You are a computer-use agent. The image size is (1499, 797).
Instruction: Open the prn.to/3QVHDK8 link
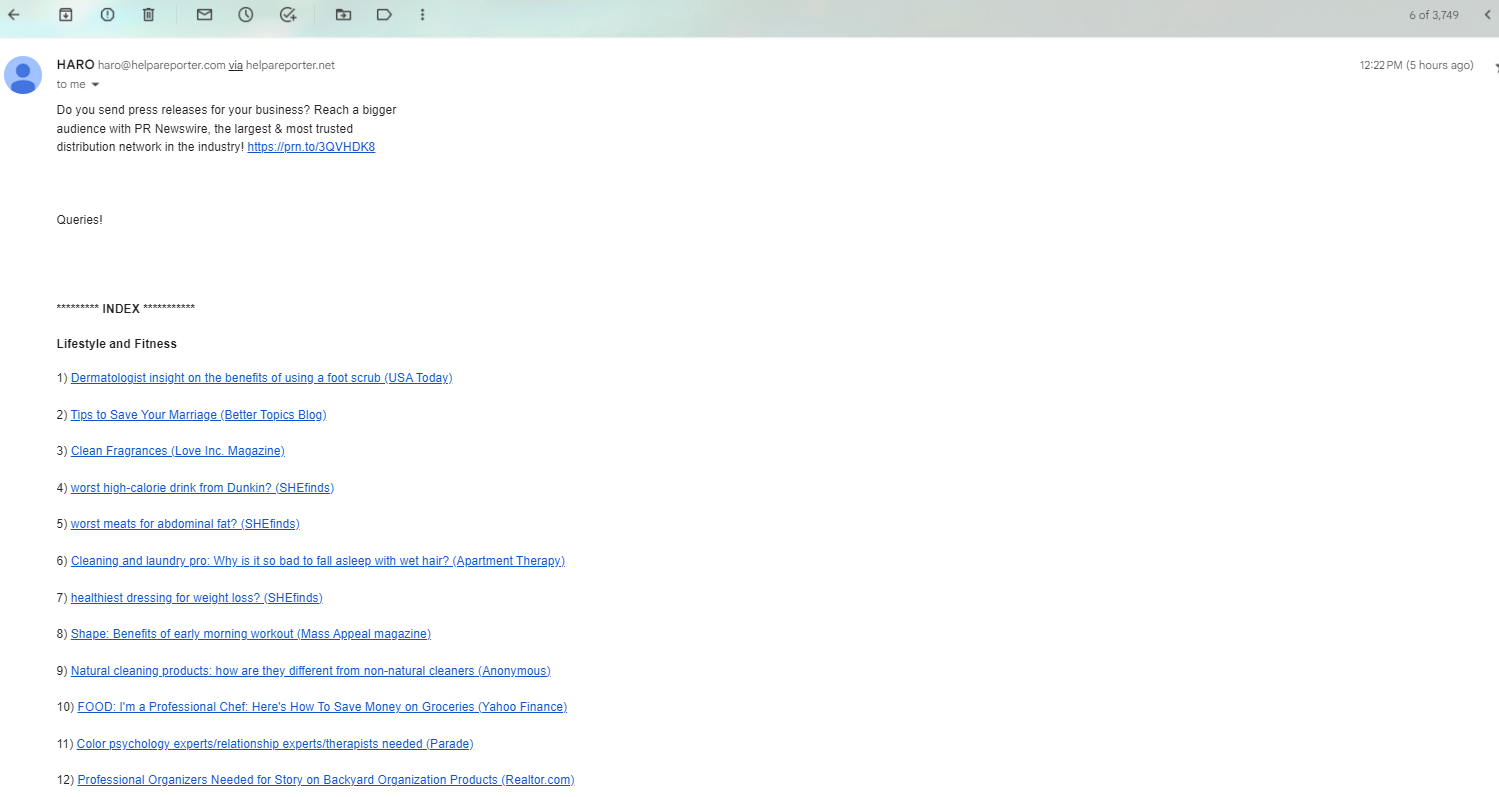point(311,147)
